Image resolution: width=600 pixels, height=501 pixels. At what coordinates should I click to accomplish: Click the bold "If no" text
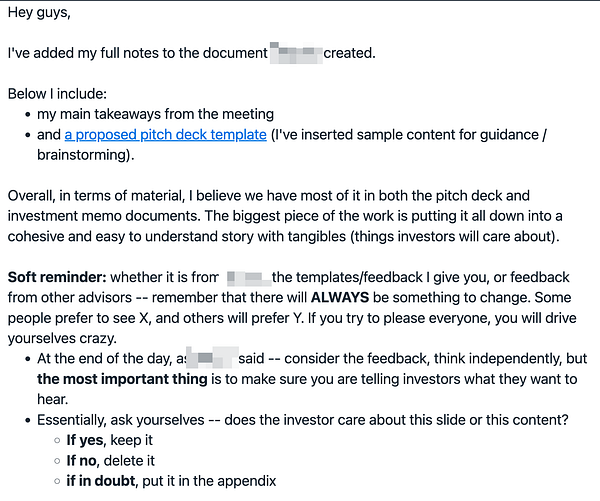[81, 460]
